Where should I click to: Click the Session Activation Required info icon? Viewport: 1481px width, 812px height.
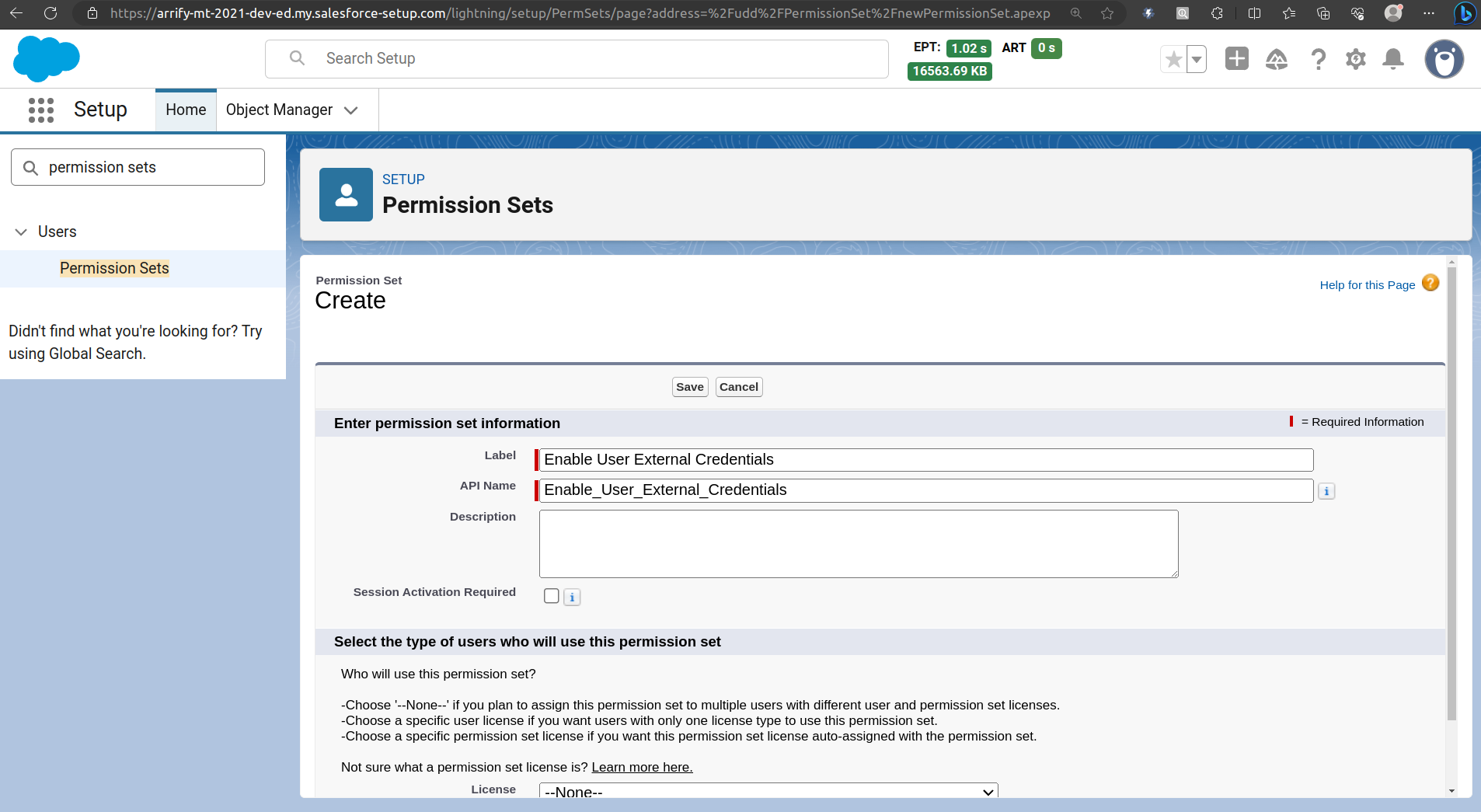tap(572, 597)
